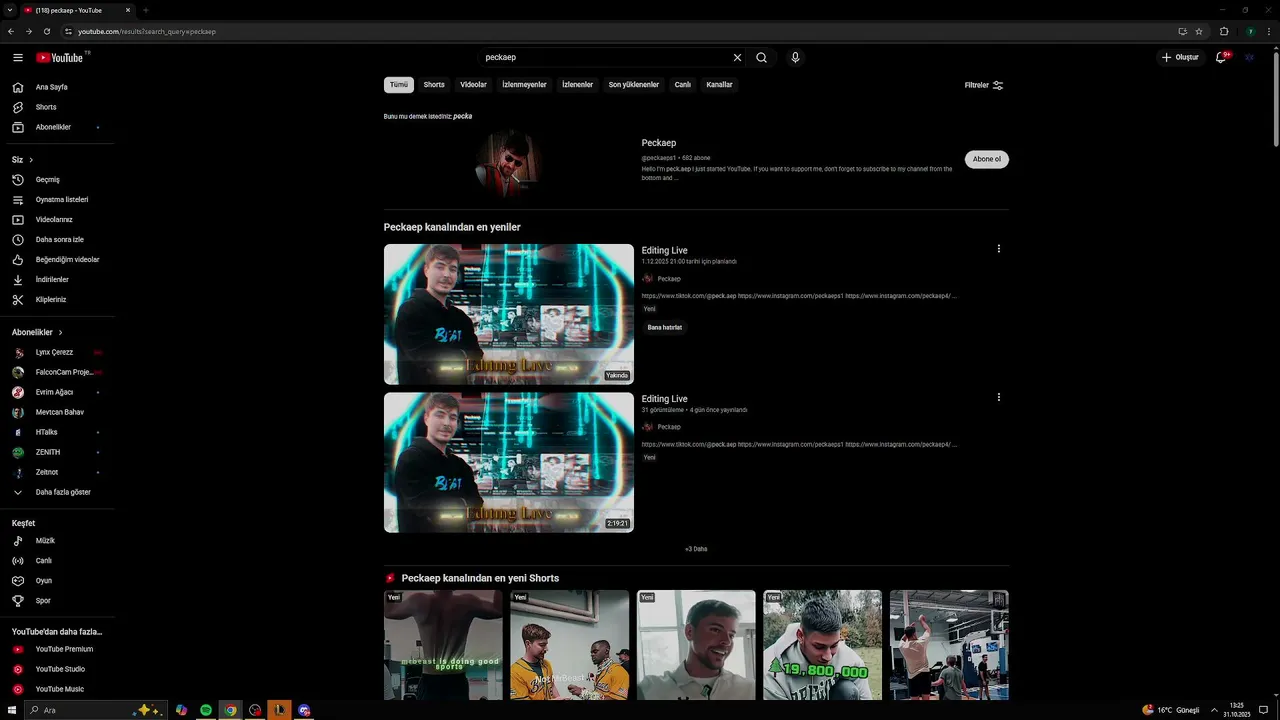Reload the page in the browser
Screen dimensions: 1280x720
pyautogui.click(x=46, y=31)
